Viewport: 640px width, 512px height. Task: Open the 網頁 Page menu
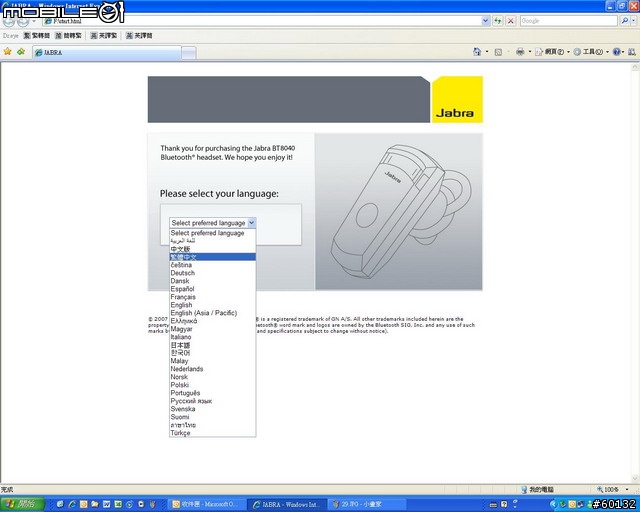pyautogui.click(x=552, y=52)
